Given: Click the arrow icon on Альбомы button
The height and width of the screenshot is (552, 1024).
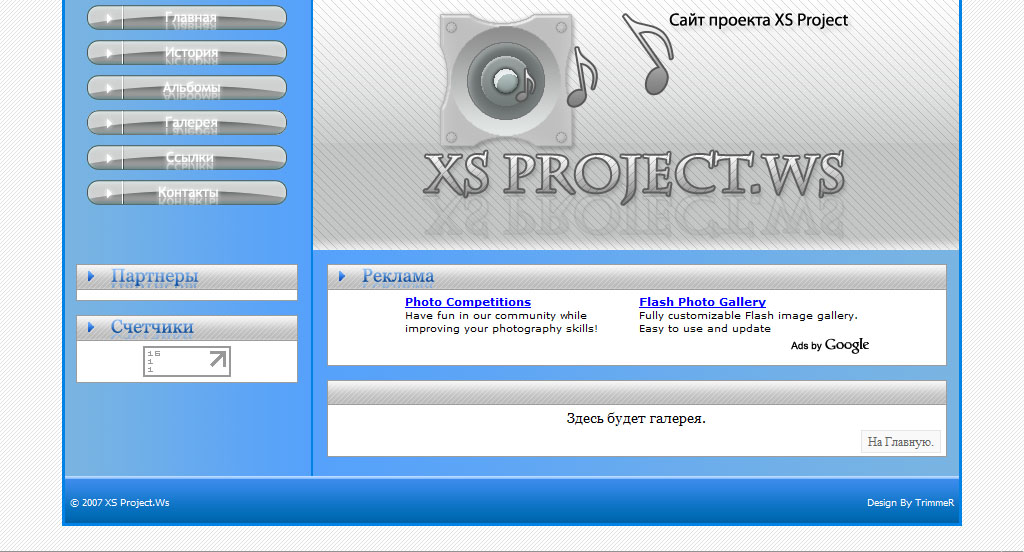Looking at the screenshot, I should 109,88.
